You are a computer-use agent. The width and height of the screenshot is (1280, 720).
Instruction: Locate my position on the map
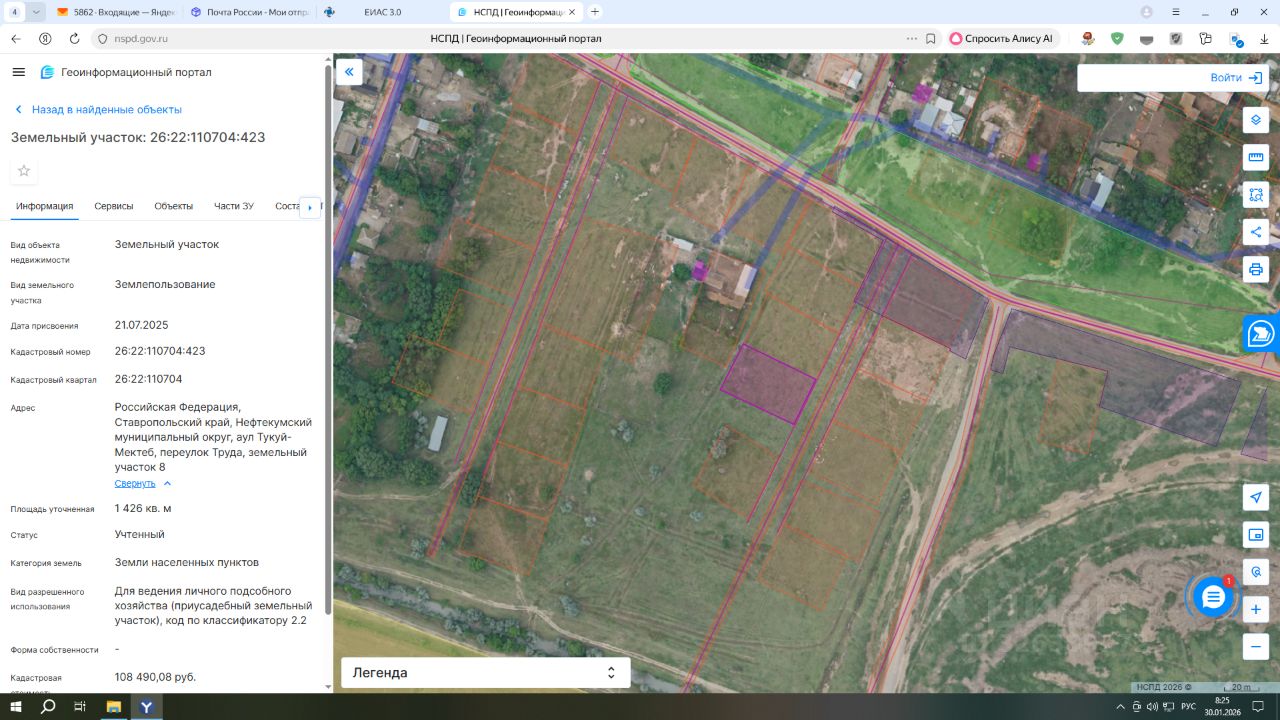[1256, 497]
